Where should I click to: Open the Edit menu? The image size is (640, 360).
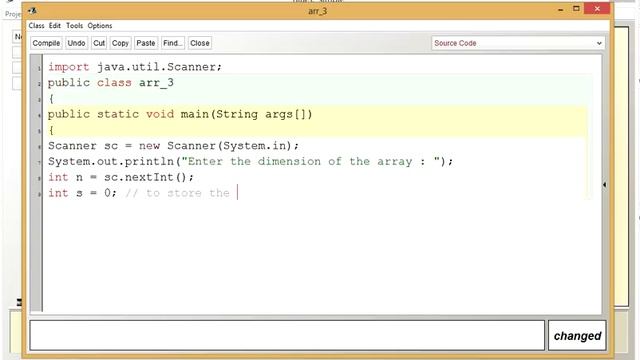(55, 26)
